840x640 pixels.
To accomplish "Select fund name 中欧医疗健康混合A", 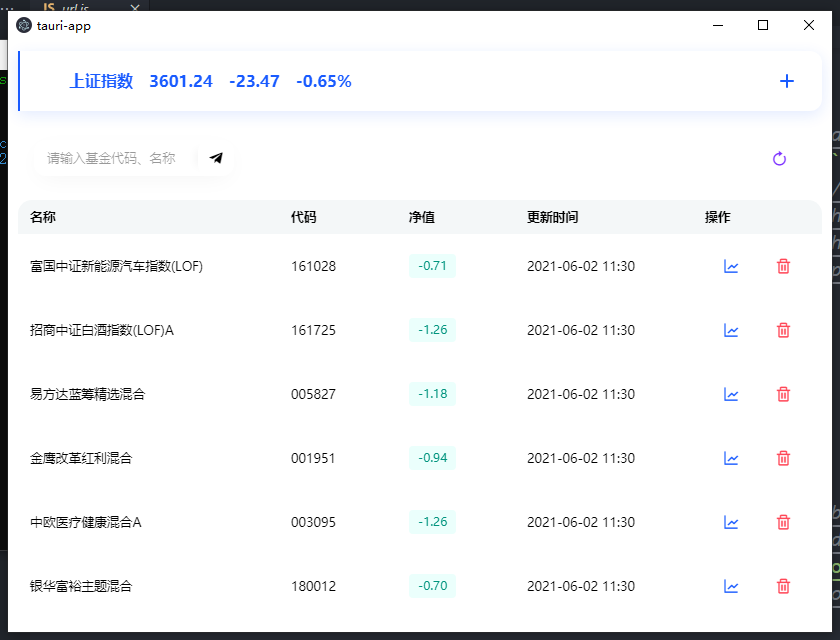I will [x=86, y=522].
